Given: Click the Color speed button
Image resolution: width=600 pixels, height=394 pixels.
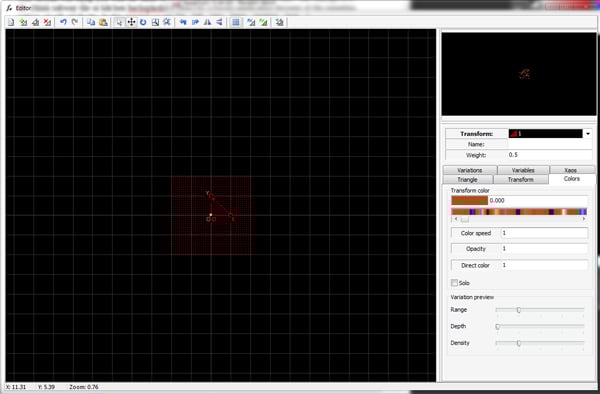Looking at the screenshot, I should pyautogui.click(x=476, y=233).
